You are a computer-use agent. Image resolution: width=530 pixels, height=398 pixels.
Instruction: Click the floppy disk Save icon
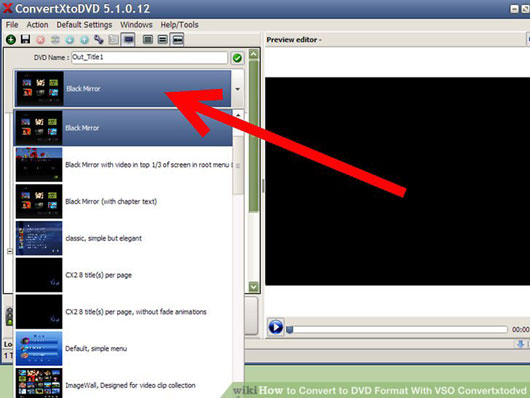(x=25, y=40)
